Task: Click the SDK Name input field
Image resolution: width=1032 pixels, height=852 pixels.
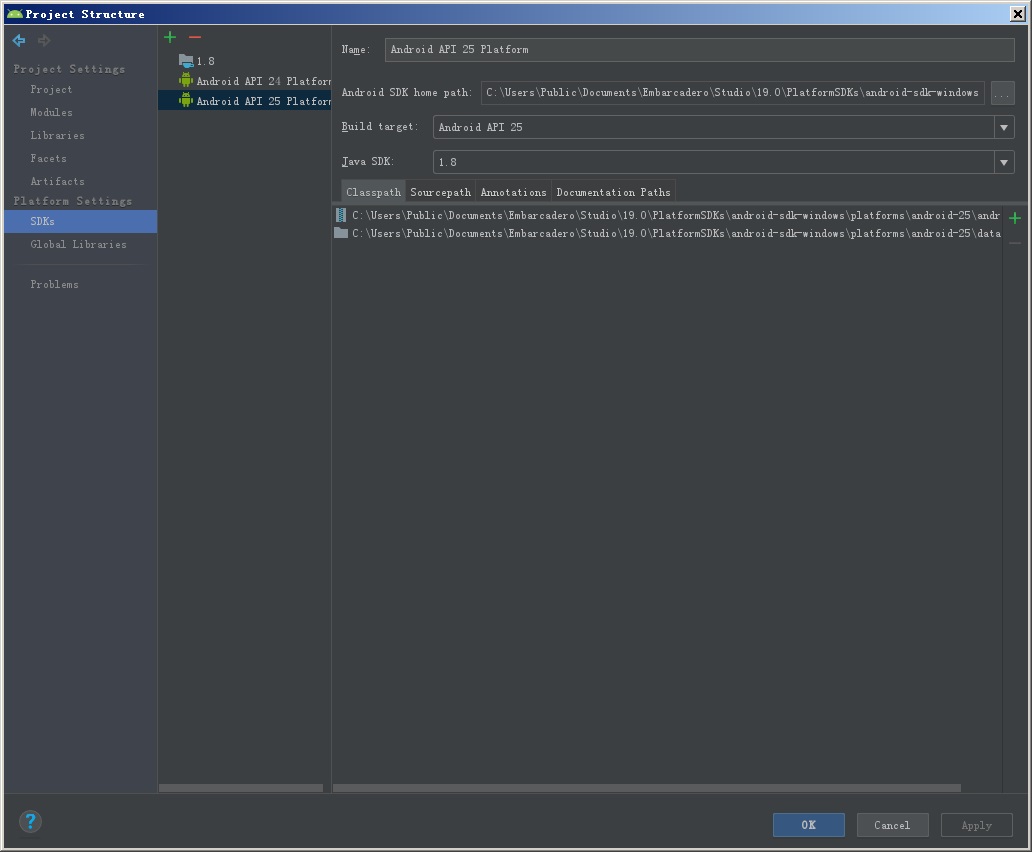Action: 699,50
